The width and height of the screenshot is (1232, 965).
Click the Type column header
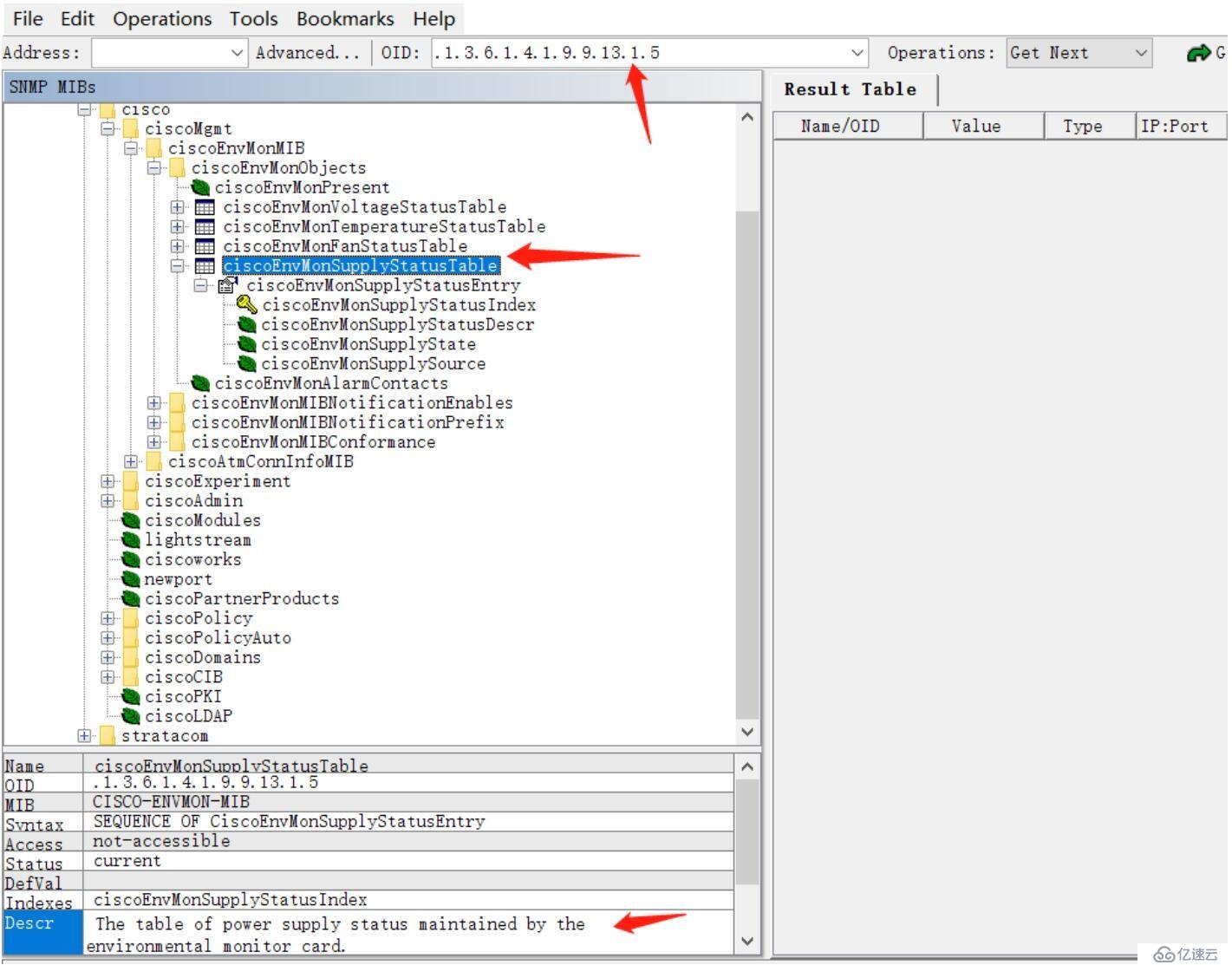click(x=1091, y=127)
